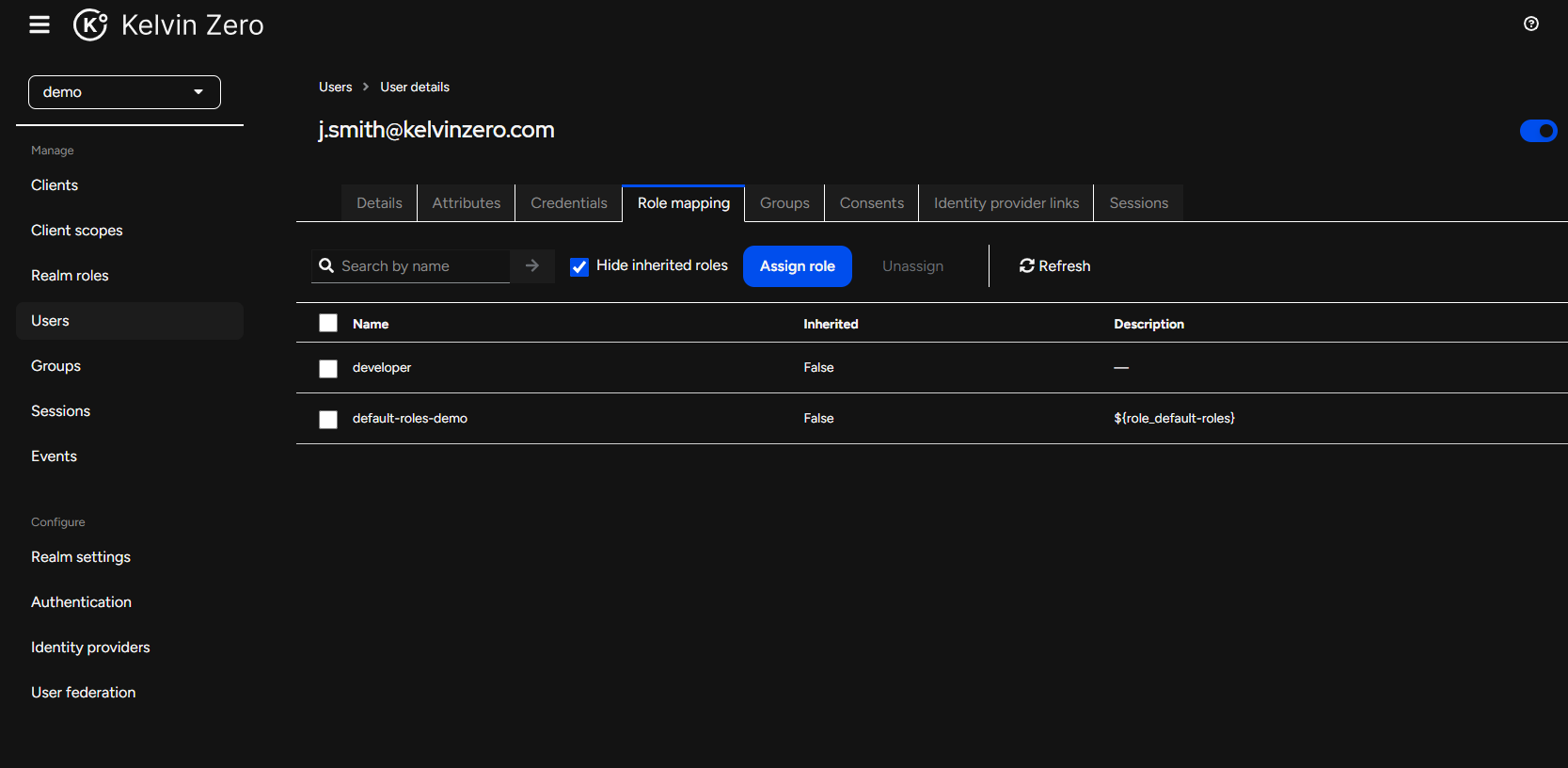The width and height of the screenshot is (1568, 768).
Task: Switch to the Attributes tab
Action: (x=466, y=203)
